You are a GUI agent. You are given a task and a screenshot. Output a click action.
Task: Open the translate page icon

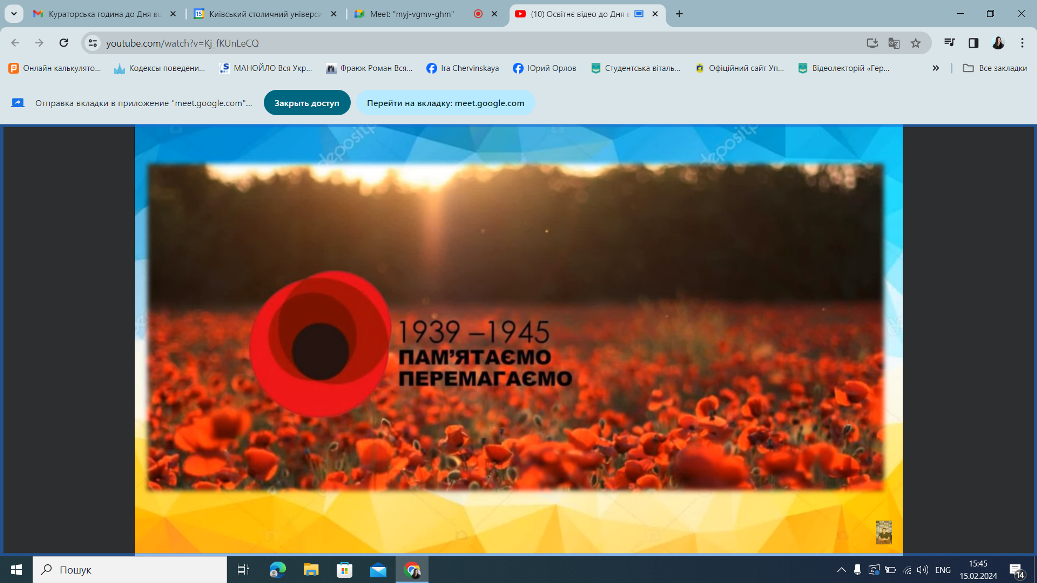click(x=894, y=43)
